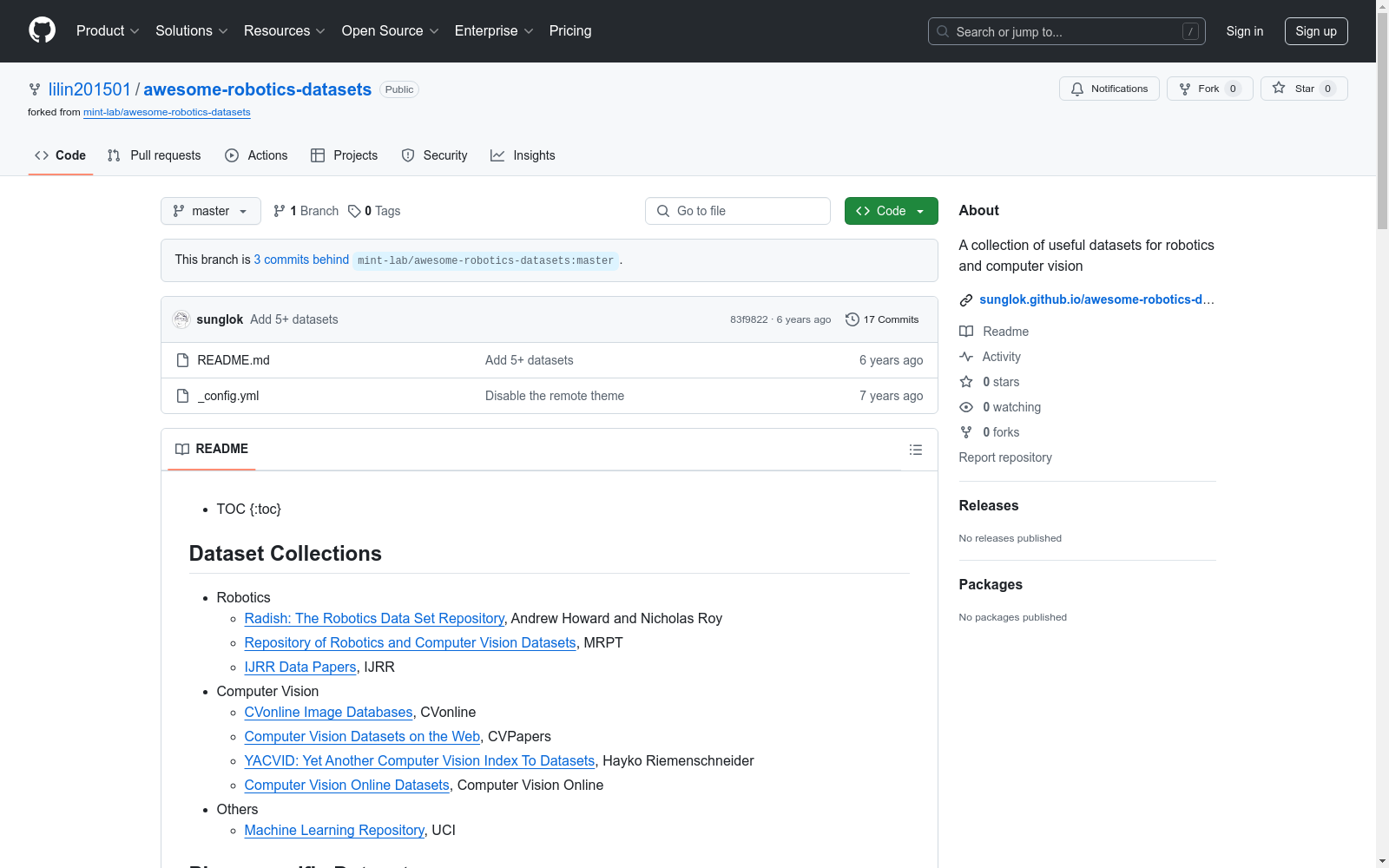
Task: Open Machine Learning Repository link
Action: point(334,830)
